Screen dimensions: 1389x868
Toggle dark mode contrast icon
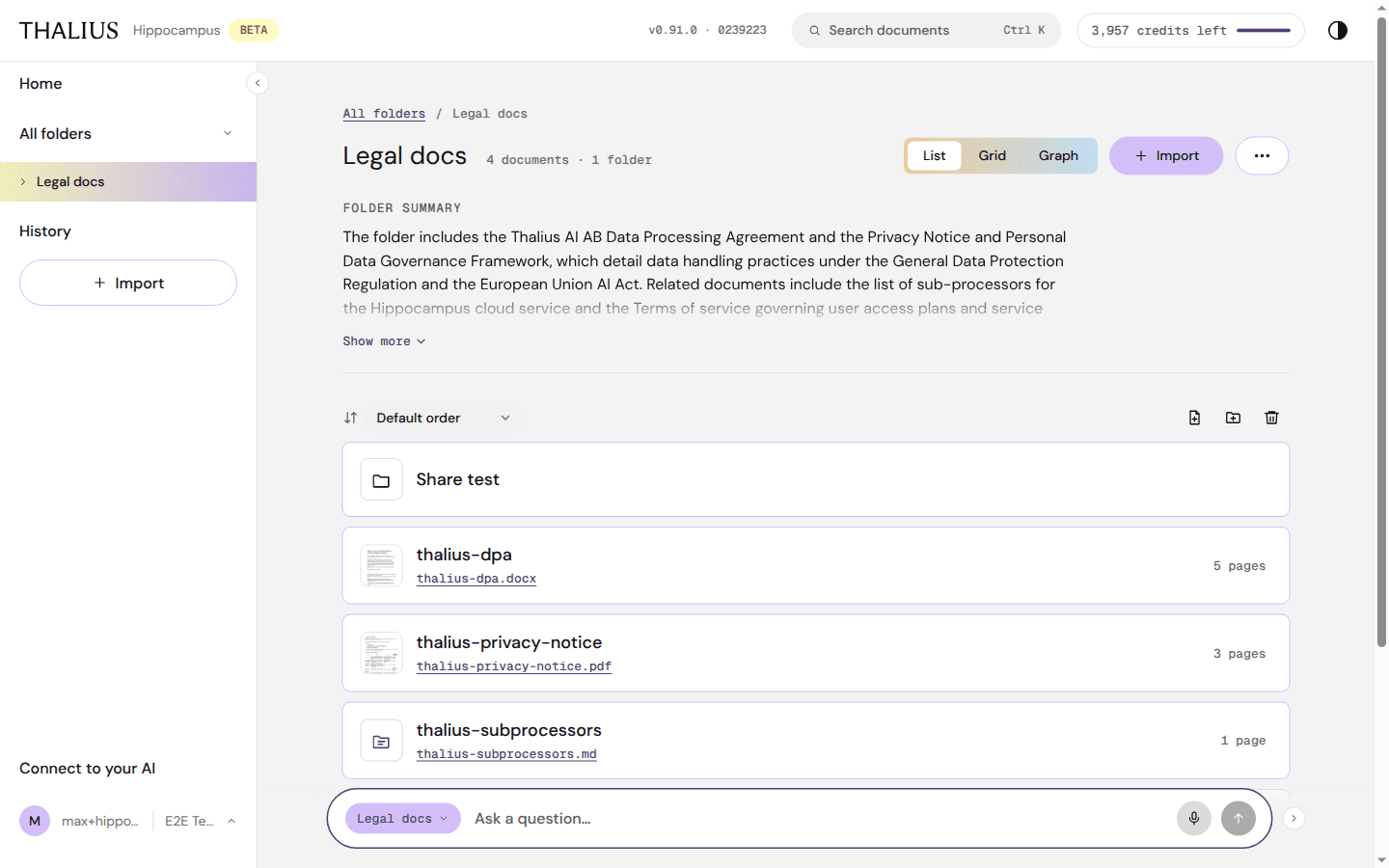1337,30
